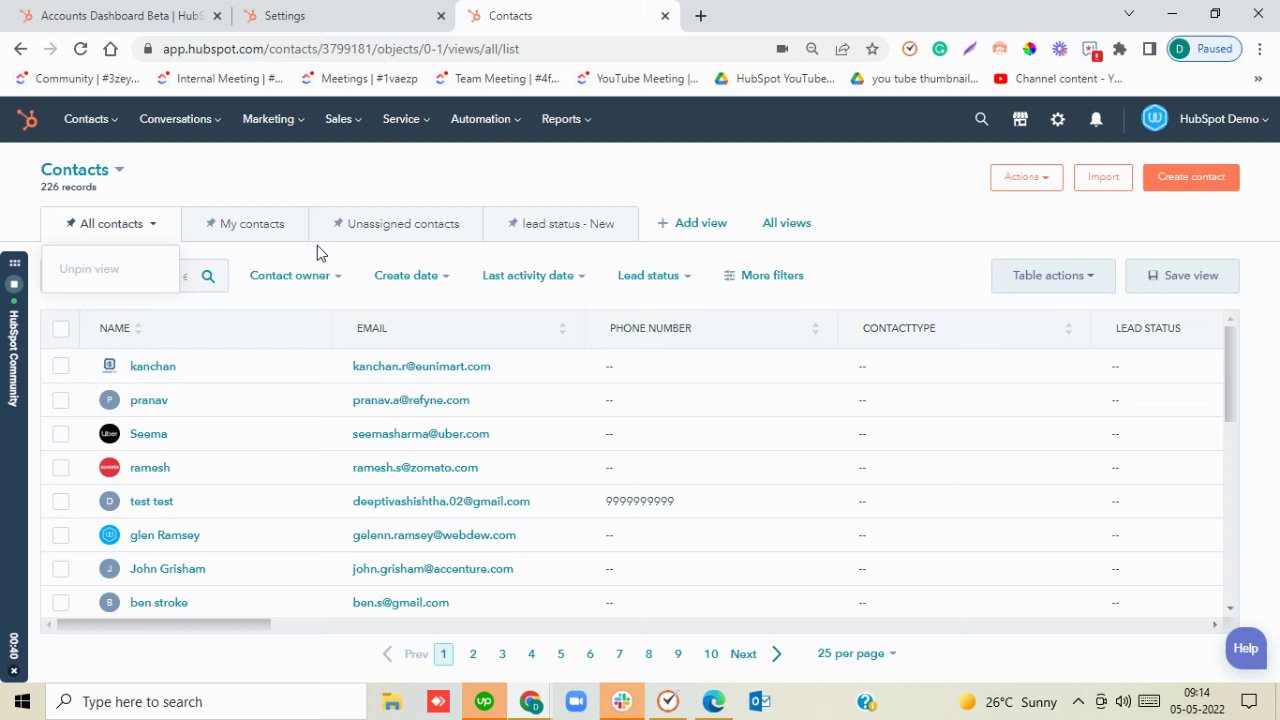This screenshot has height=720, width=1280.
Task: Select the checkbox for kanchan
Action: 61,366
